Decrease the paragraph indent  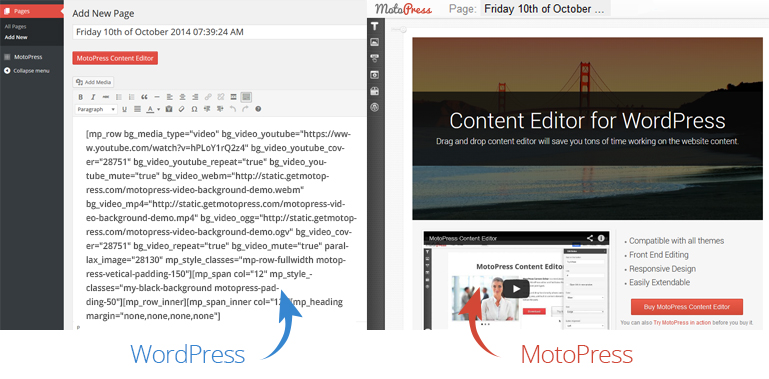207,109
